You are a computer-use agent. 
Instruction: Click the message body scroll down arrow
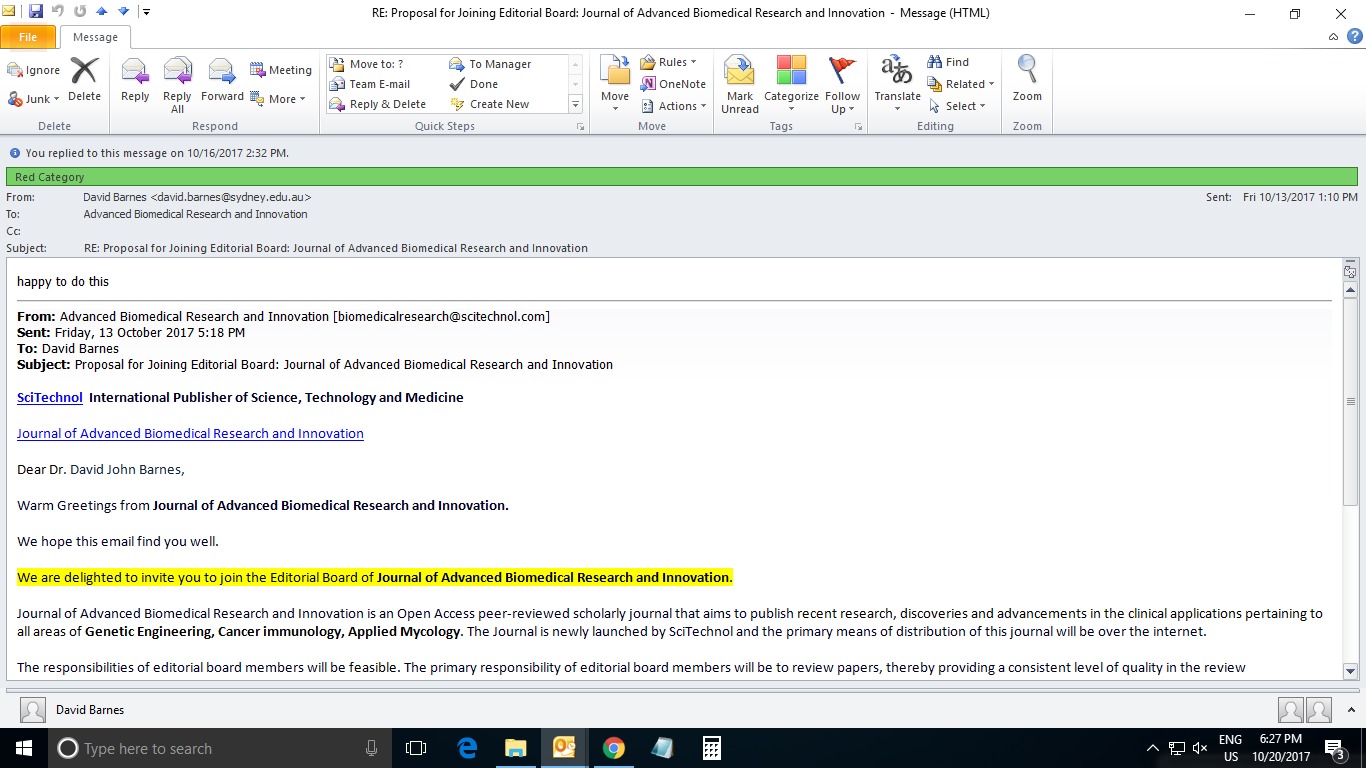click(x=1350, y=671)
